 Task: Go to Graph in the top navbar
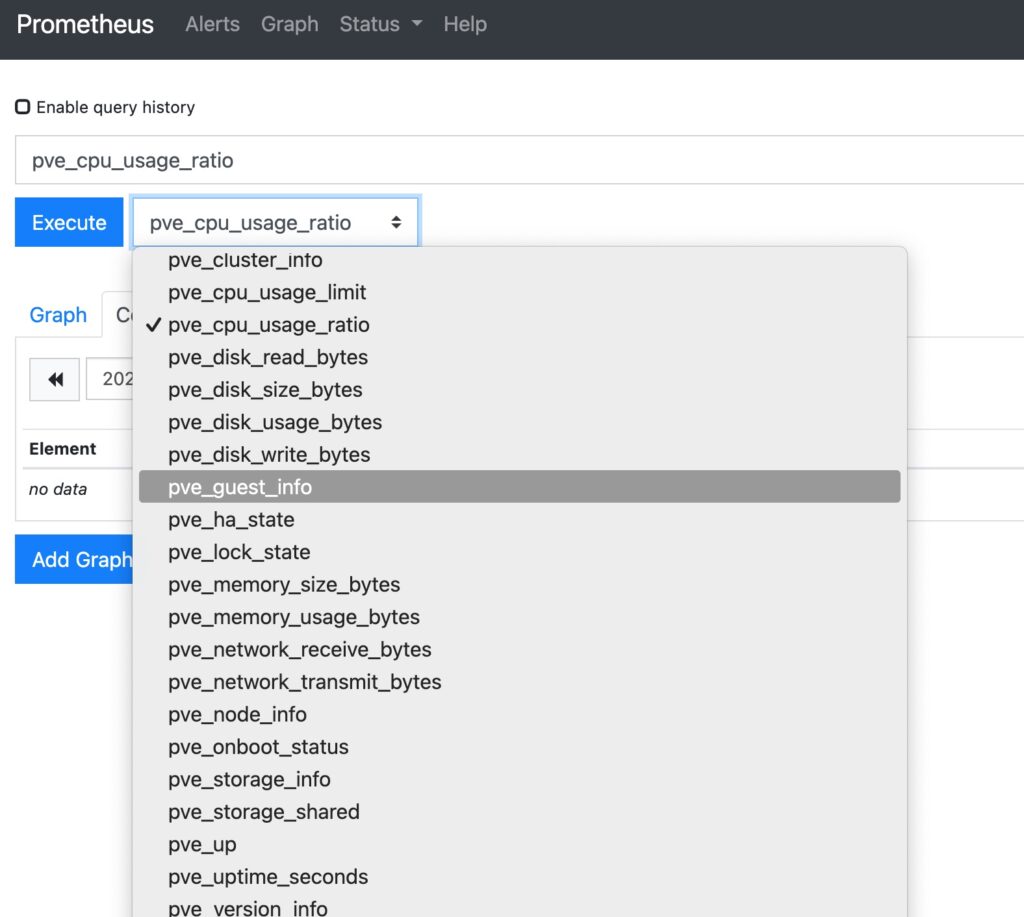tap(290, 24)
